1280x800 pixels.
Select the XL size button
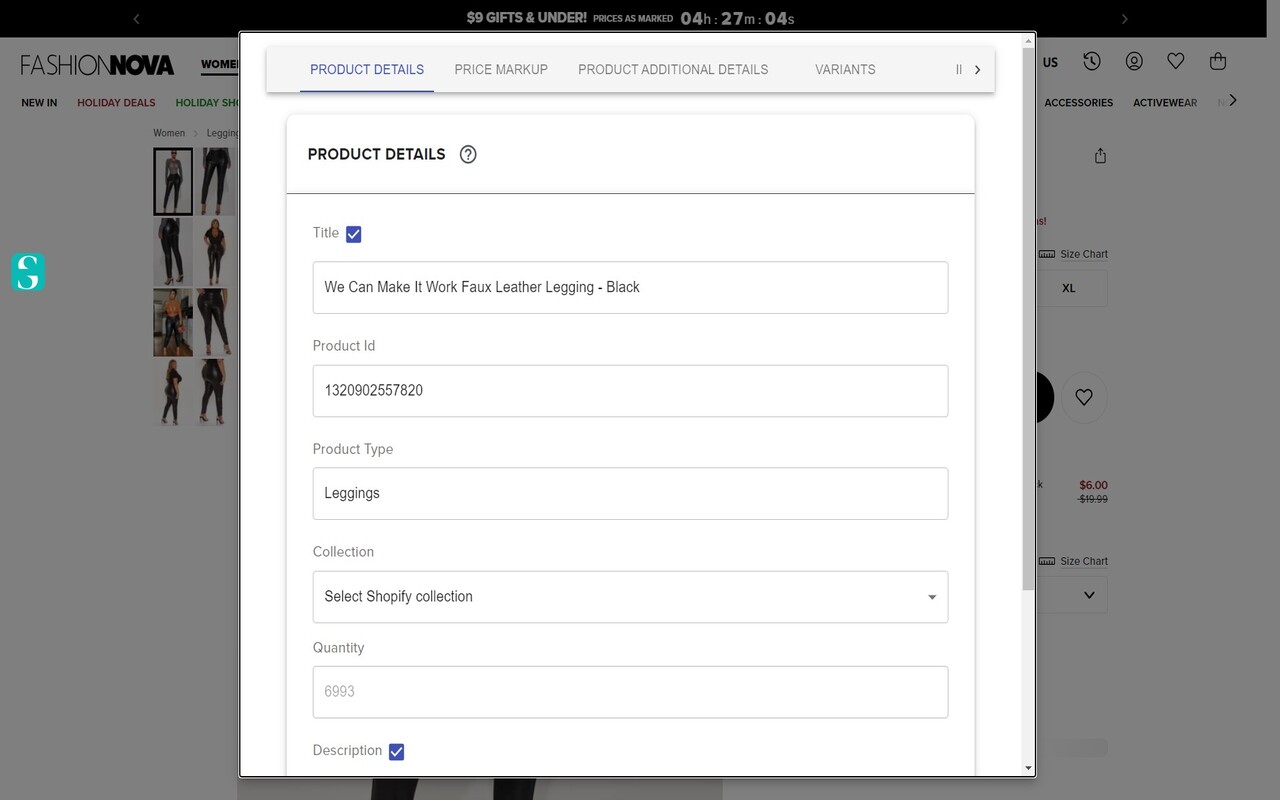click(1069, 288)
